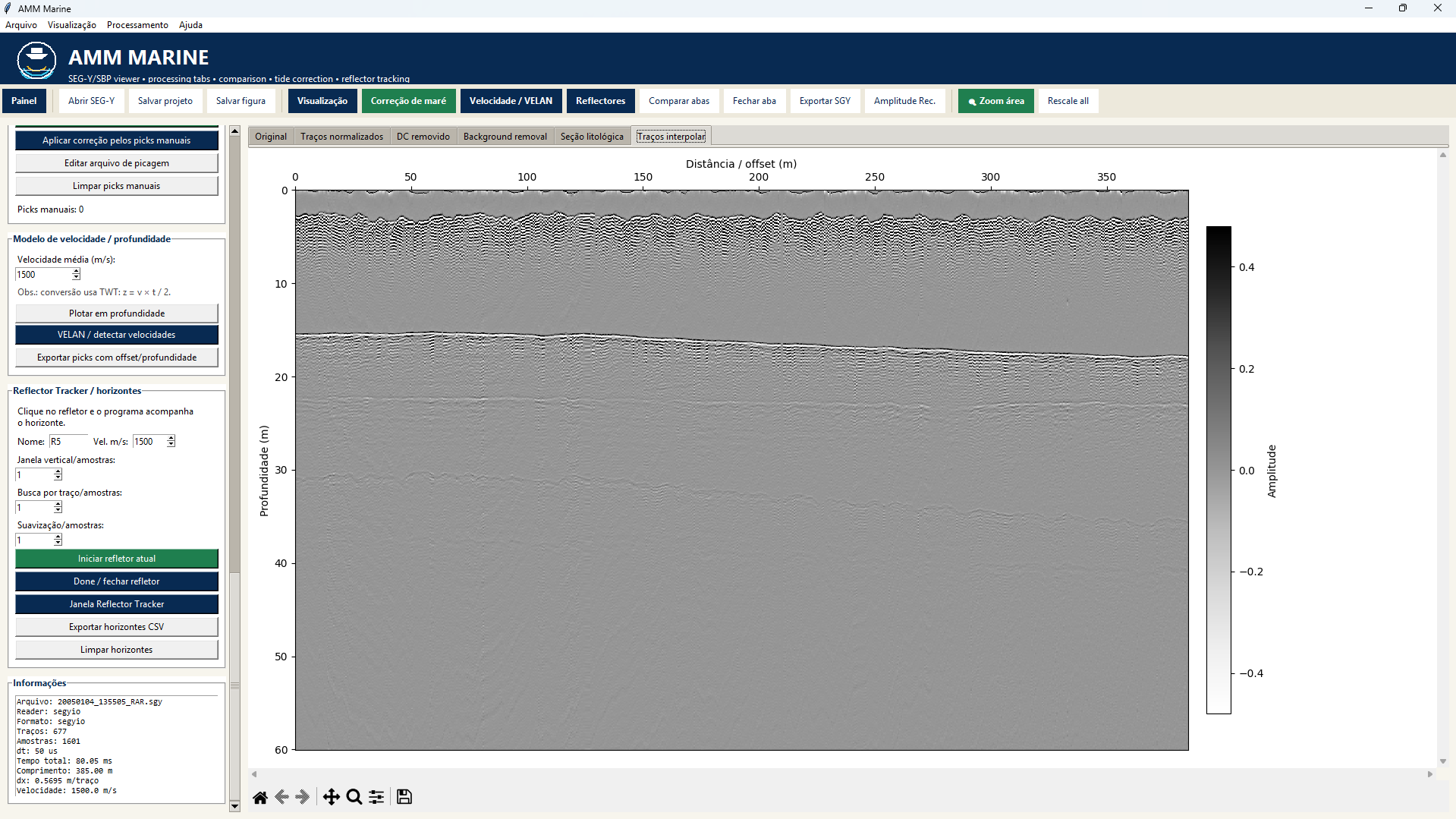This screenshot has height=819, width=1456.
Task: Click Done / fechar refletor button
Action: coord(117,581)
